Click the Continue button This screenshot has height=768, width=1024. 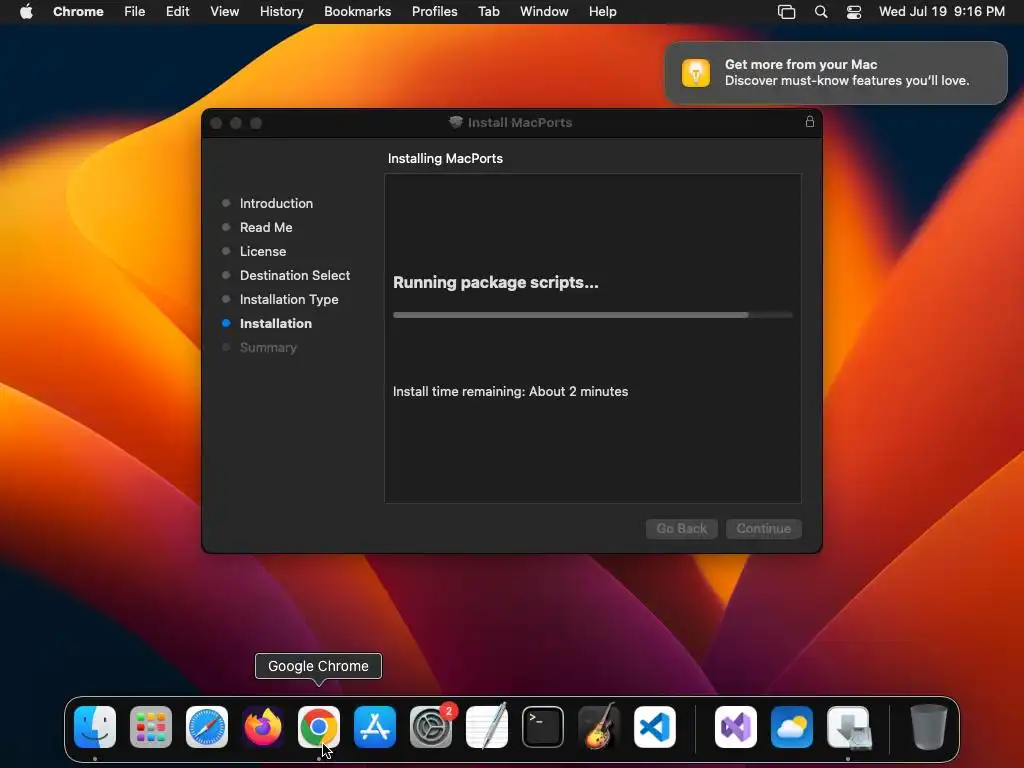point(763,528)
